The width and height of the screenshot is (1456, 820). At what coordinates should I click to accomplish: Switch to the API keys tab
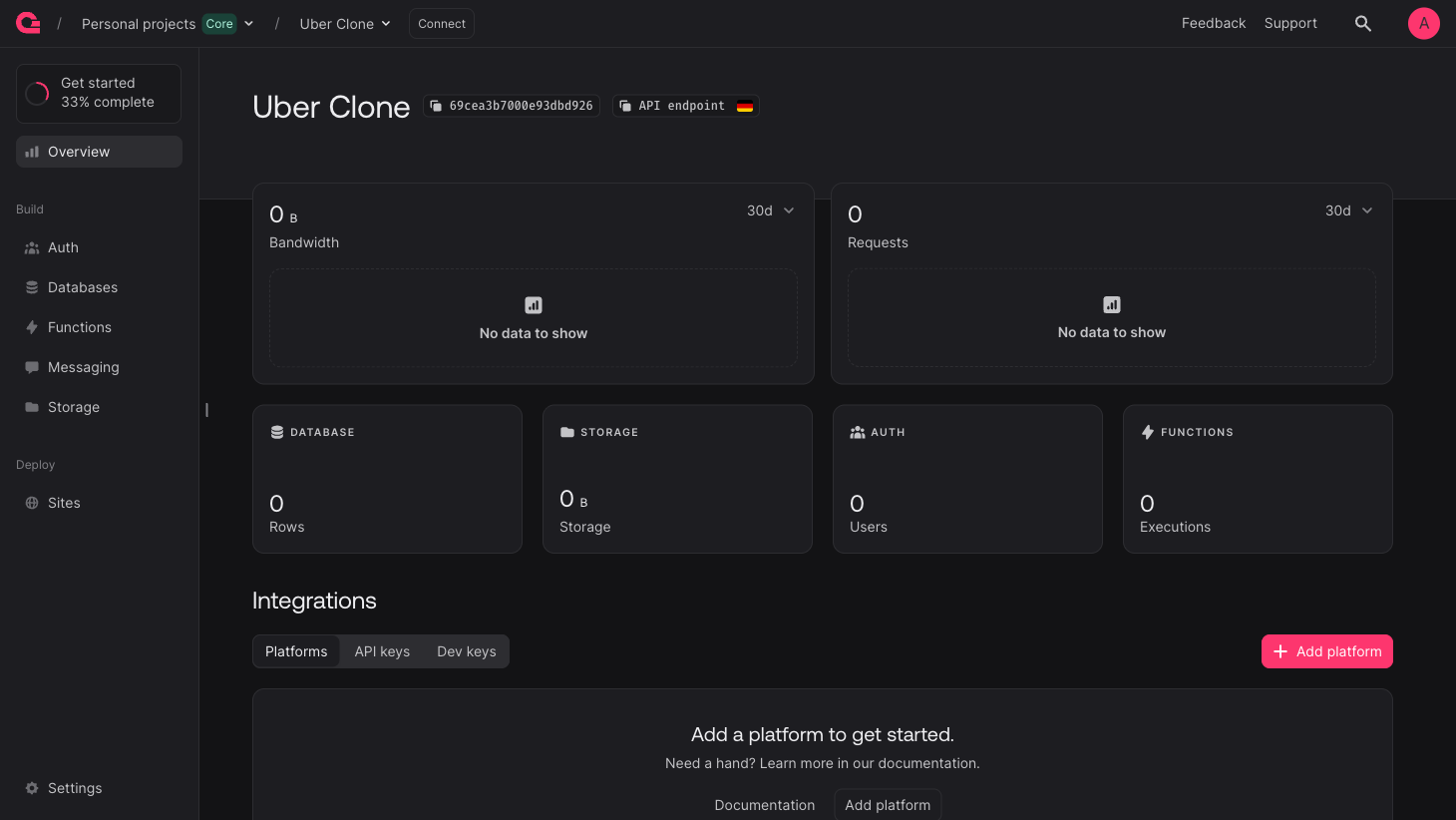coord(382,651)
